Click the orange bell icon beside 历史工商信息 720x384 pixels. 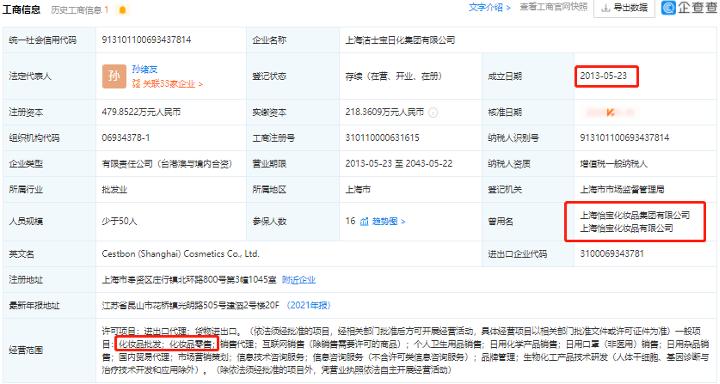point(122,10)
